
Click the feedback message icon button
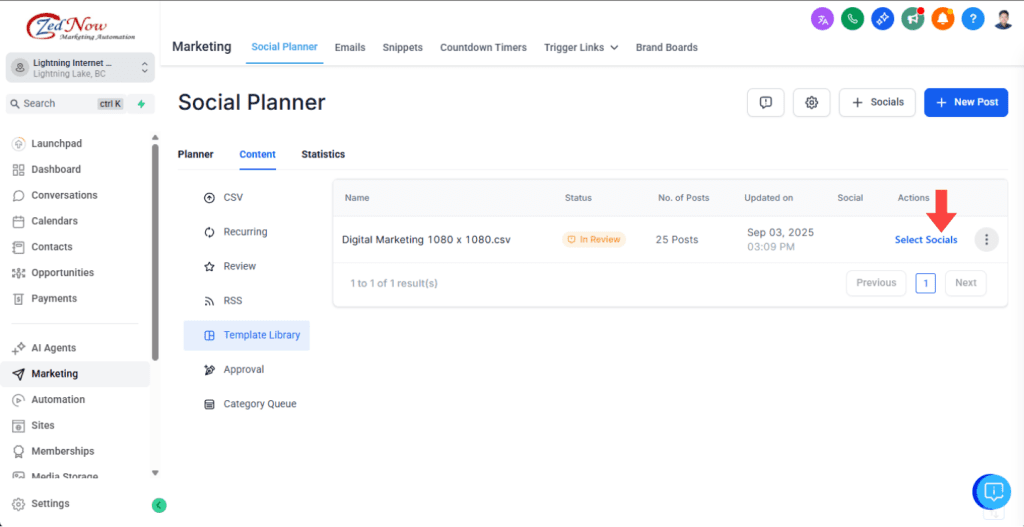(765, 102)
